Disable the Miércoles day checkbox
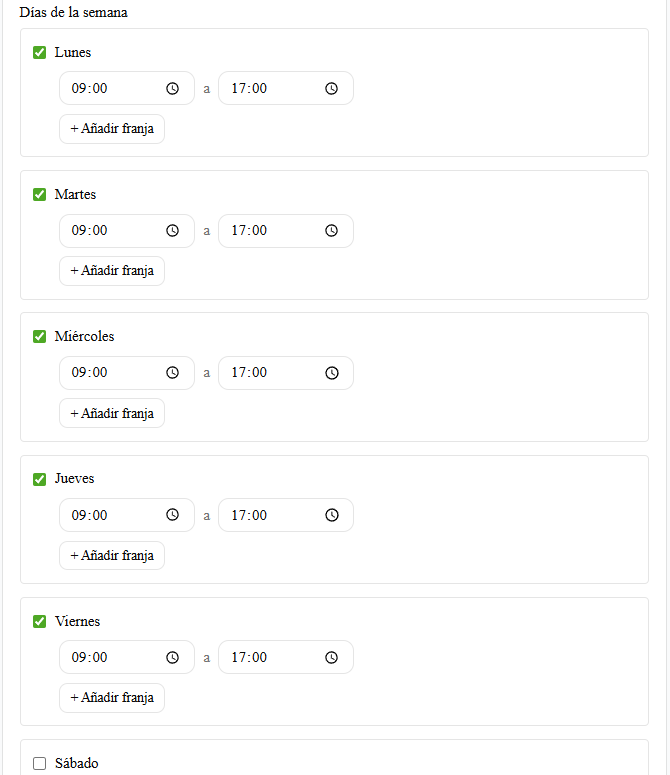The image size is (670, 775). click(x=40, y=336)
